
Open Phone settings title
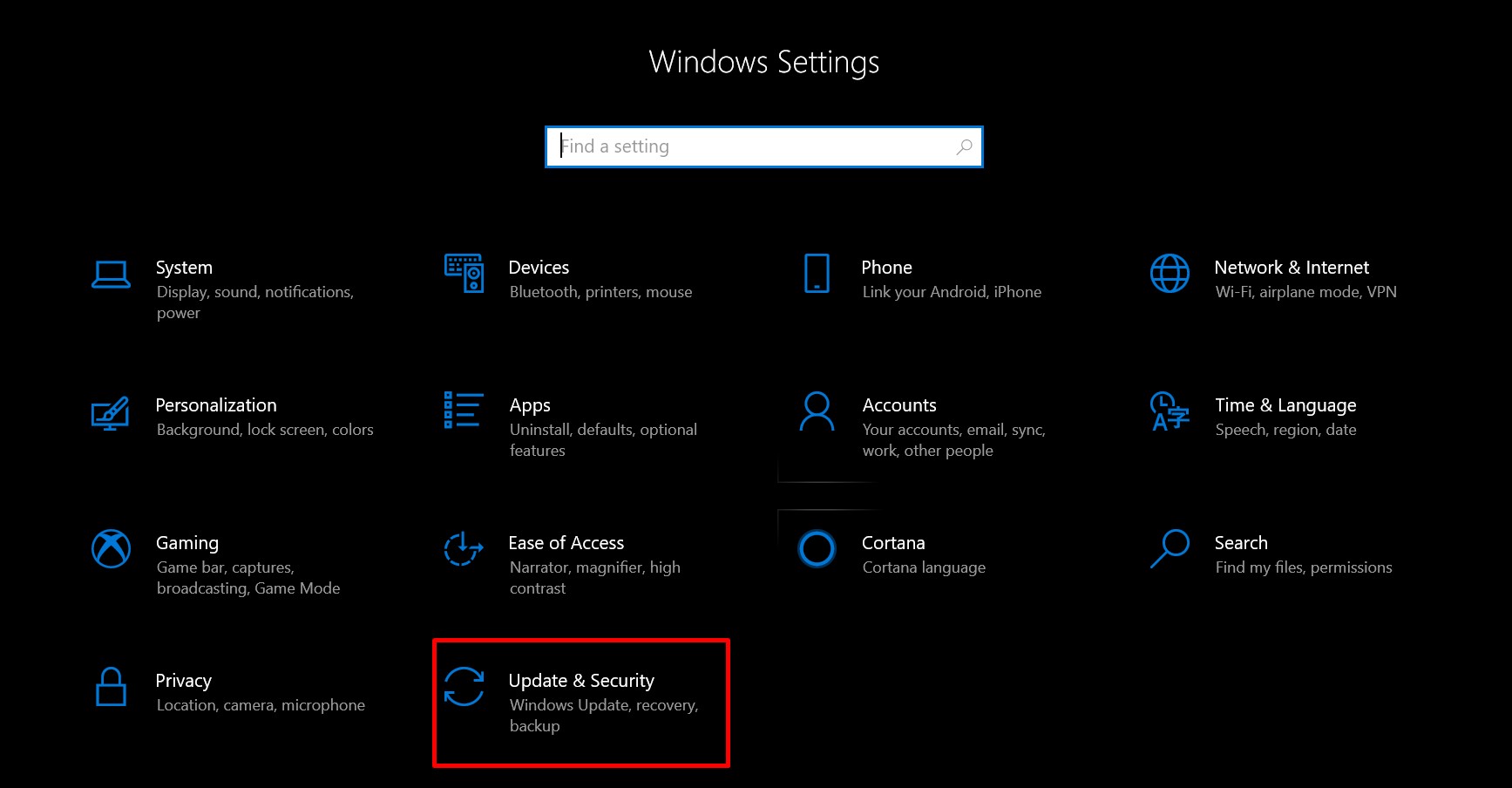tap(887, 268)
